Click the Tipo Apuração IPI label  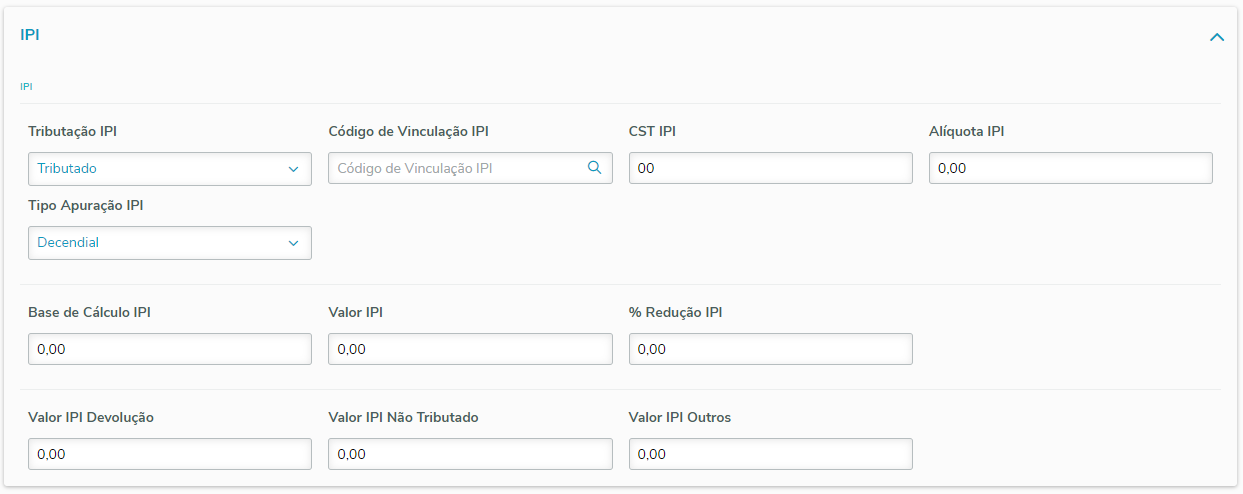pos(85,206)
